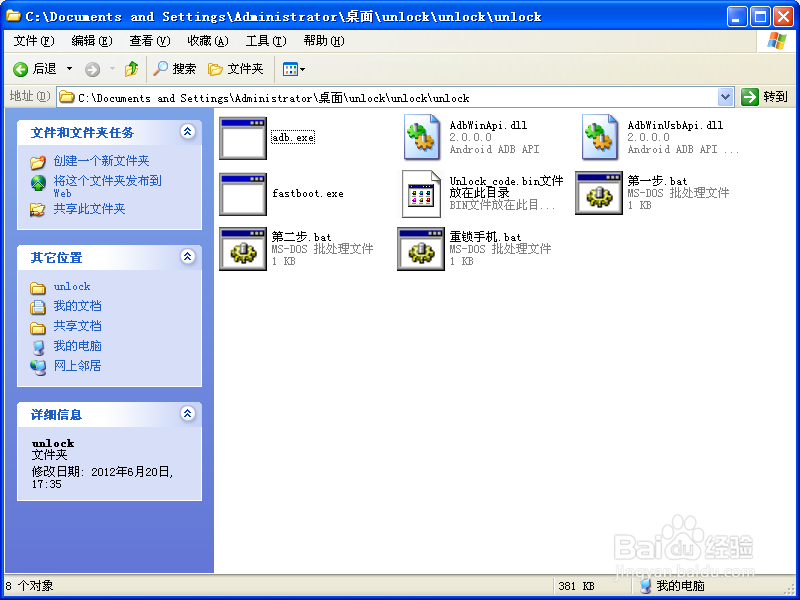Click the 转到 Go button
Viewport: 800px width, 600px height.
[764, 96]
